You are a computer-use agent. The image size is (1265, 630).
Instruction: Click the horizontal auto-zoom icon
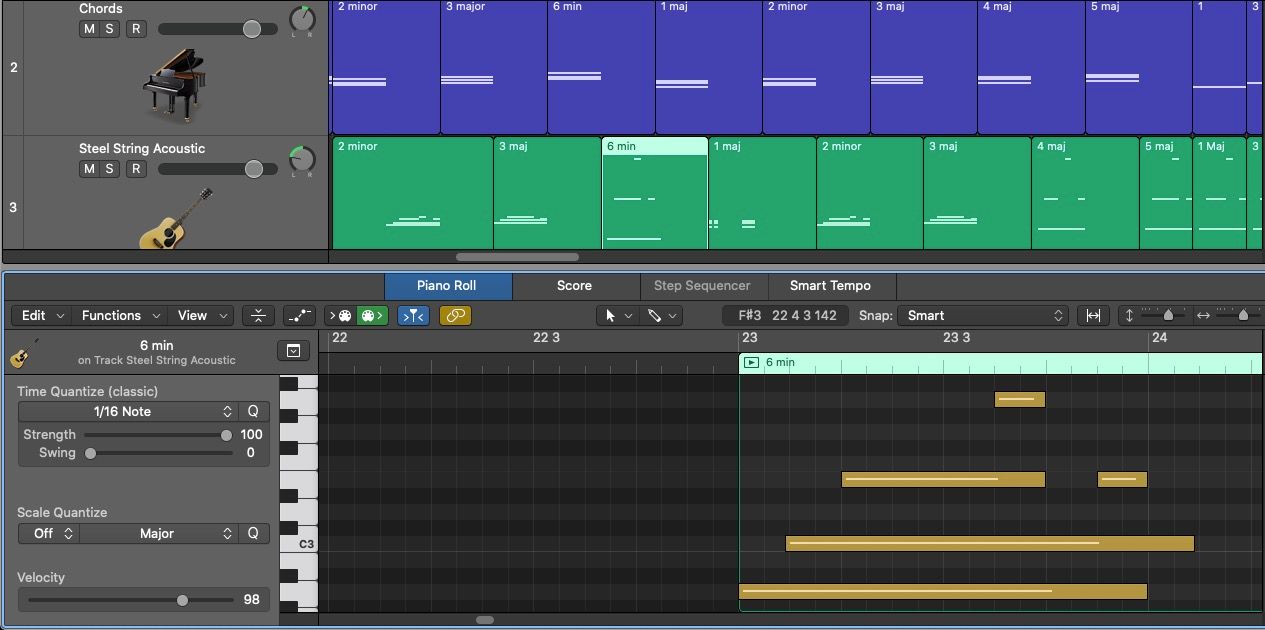tap(1093, 315)
